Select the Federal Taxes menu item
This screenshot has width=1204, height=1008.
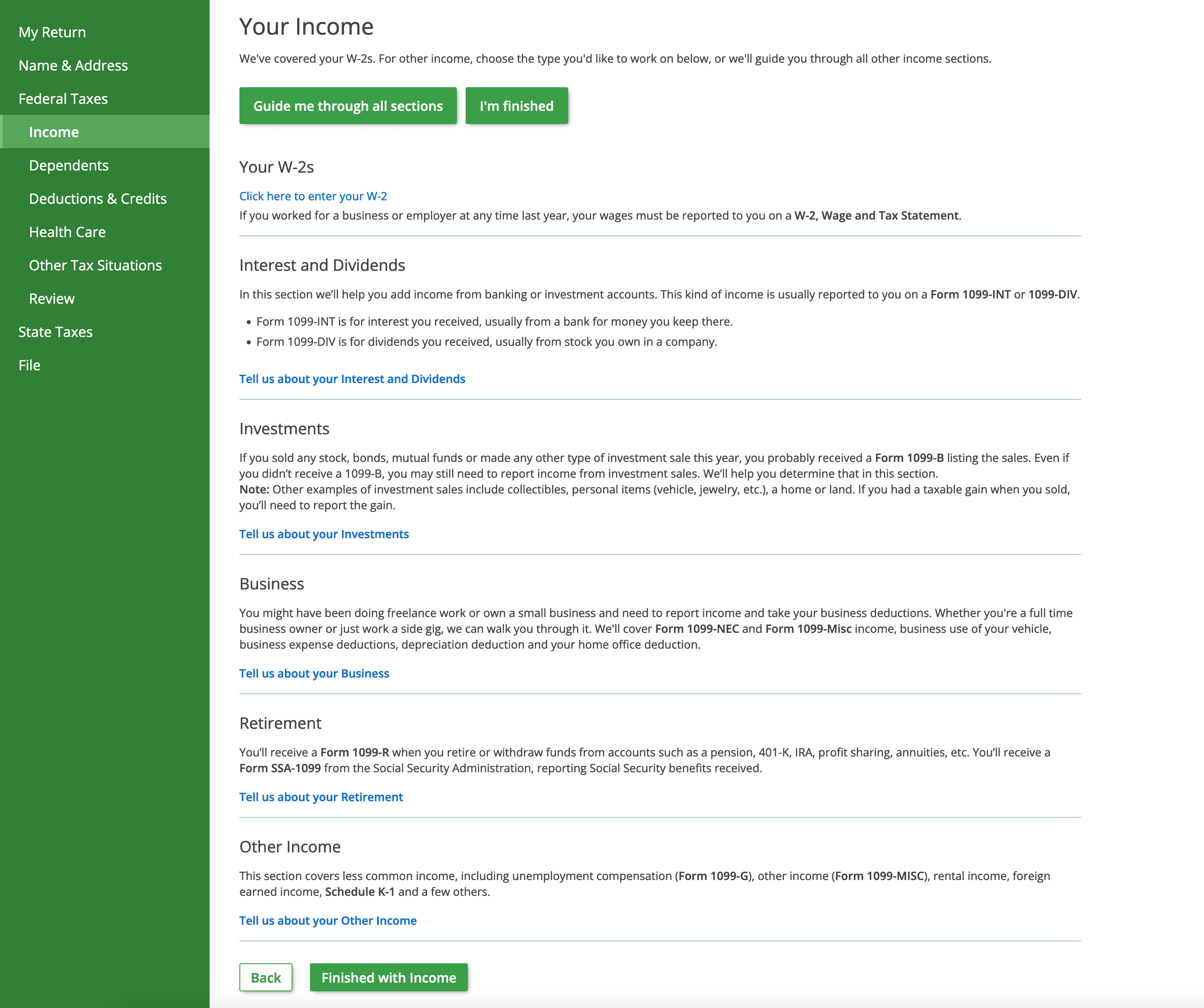pyautogui.click(x=63, y=98)
